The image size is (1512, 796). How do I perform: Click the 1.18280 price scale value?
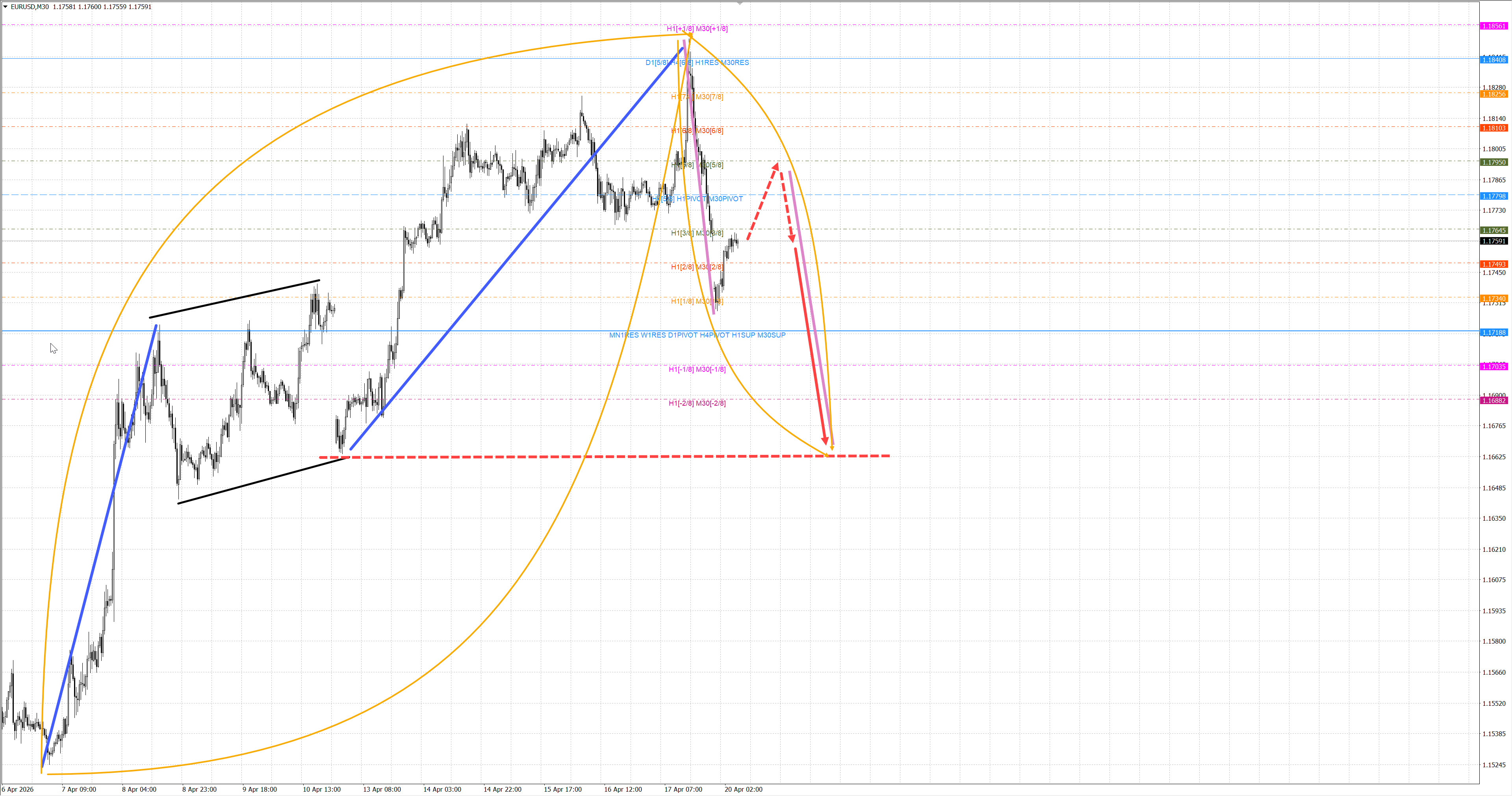coord(1494,87)
